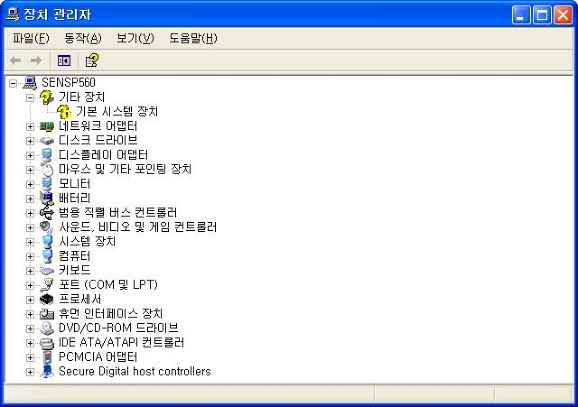Expand the 포트 (COM 및 LPT) category
This screenshot has width=578, height=407.
coord(30,285)
